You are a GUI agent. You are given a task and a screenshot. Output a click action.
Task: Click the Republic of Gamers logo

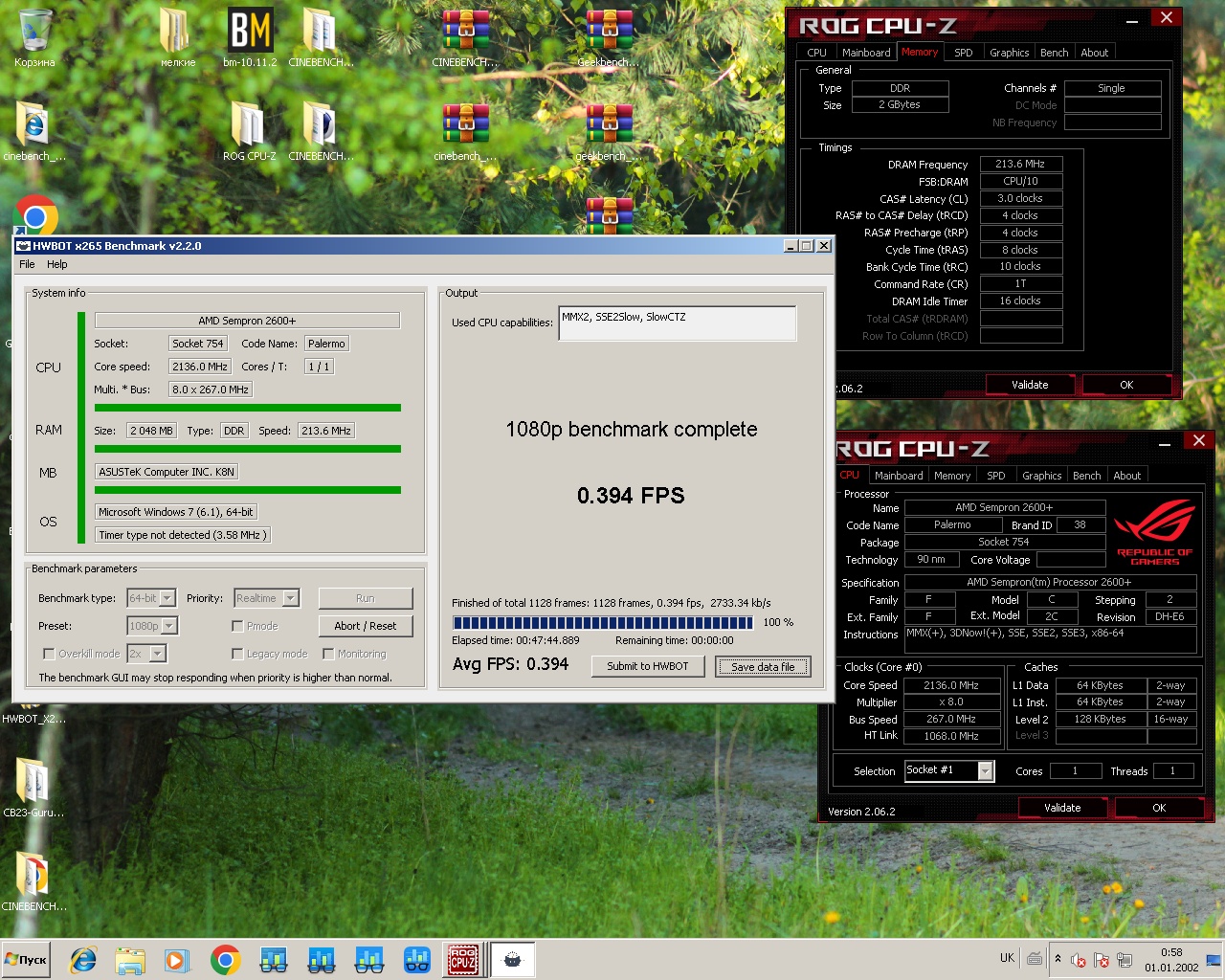(1155, 531)
